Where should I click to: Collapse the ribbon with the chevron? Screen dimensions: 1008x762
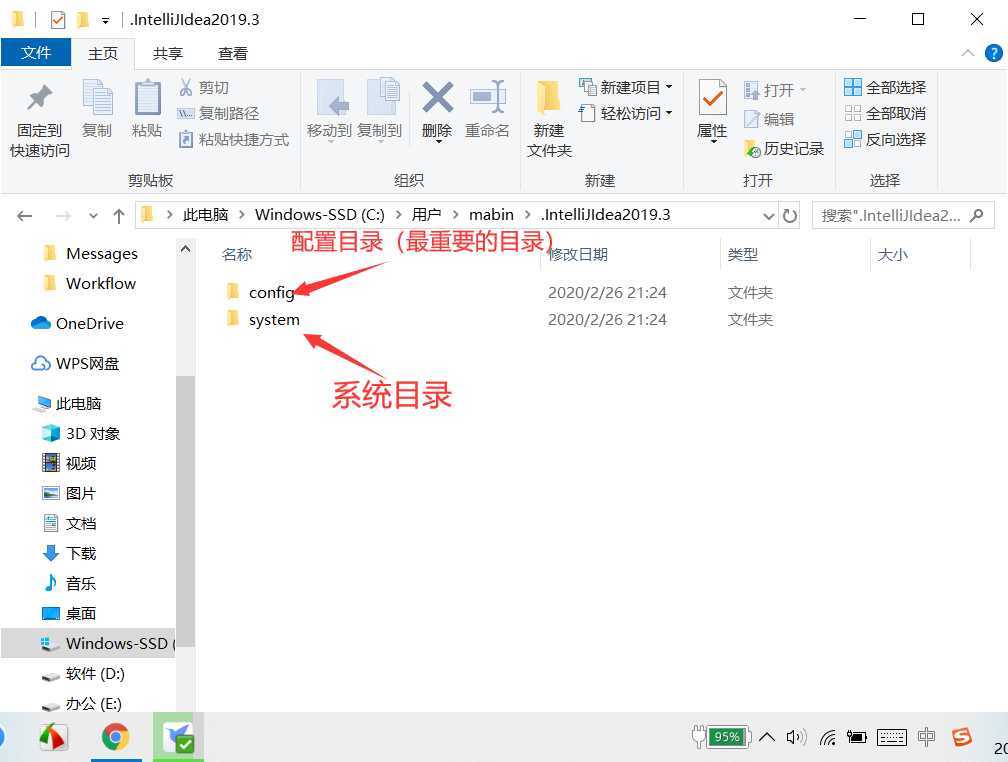click(x=968, y=53)
